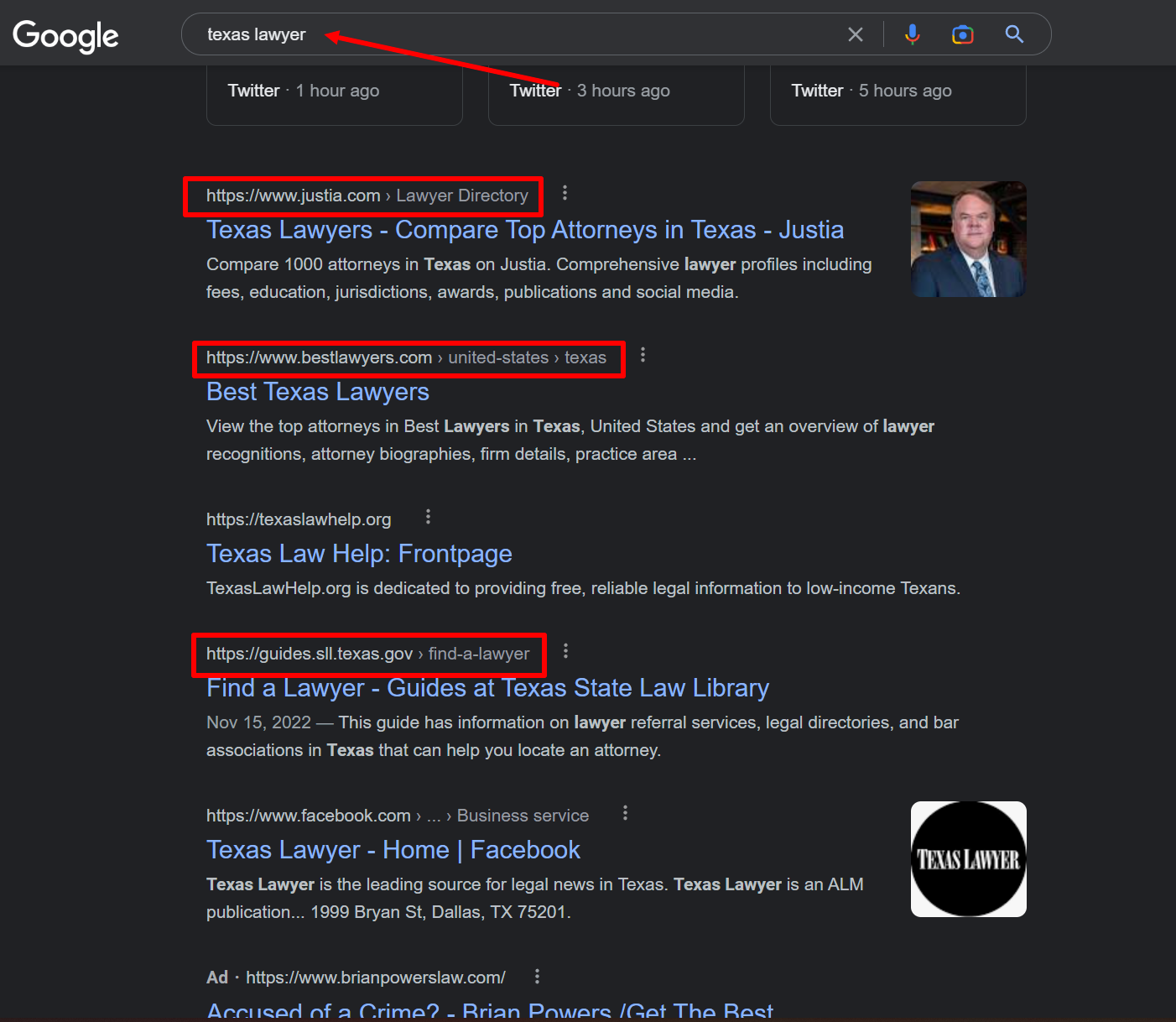Click the justia.com Lawyer Directory URL
Screen dimensions: 1176x1022
[x=367, y=196]
